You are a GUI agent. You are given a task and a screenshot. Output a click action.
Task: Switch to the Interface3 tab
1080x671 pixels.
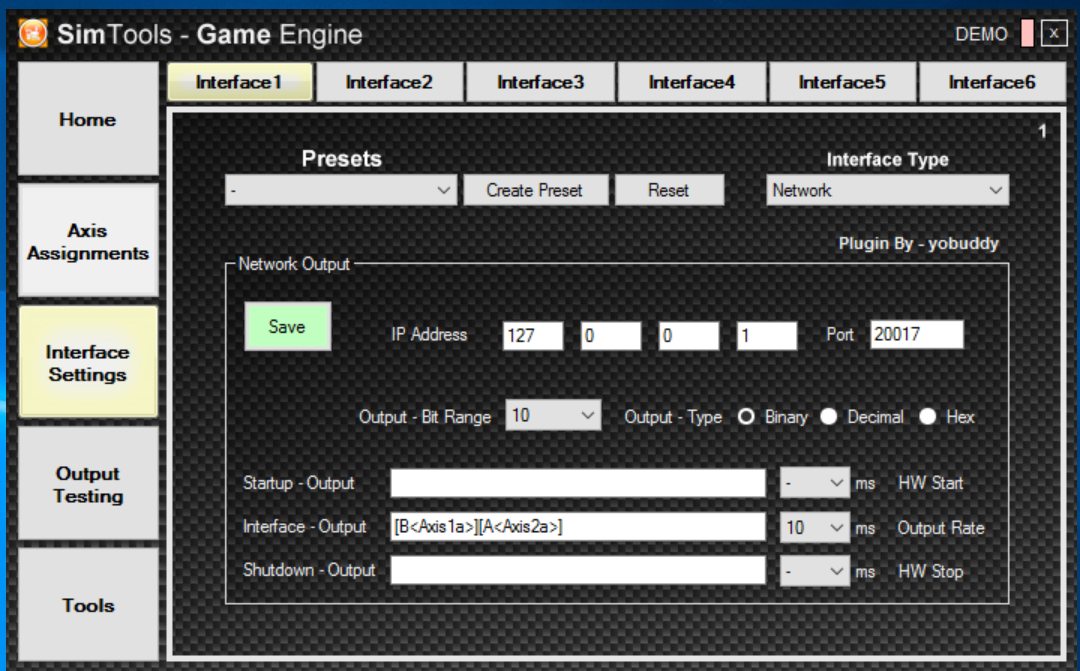pos(541,82)
